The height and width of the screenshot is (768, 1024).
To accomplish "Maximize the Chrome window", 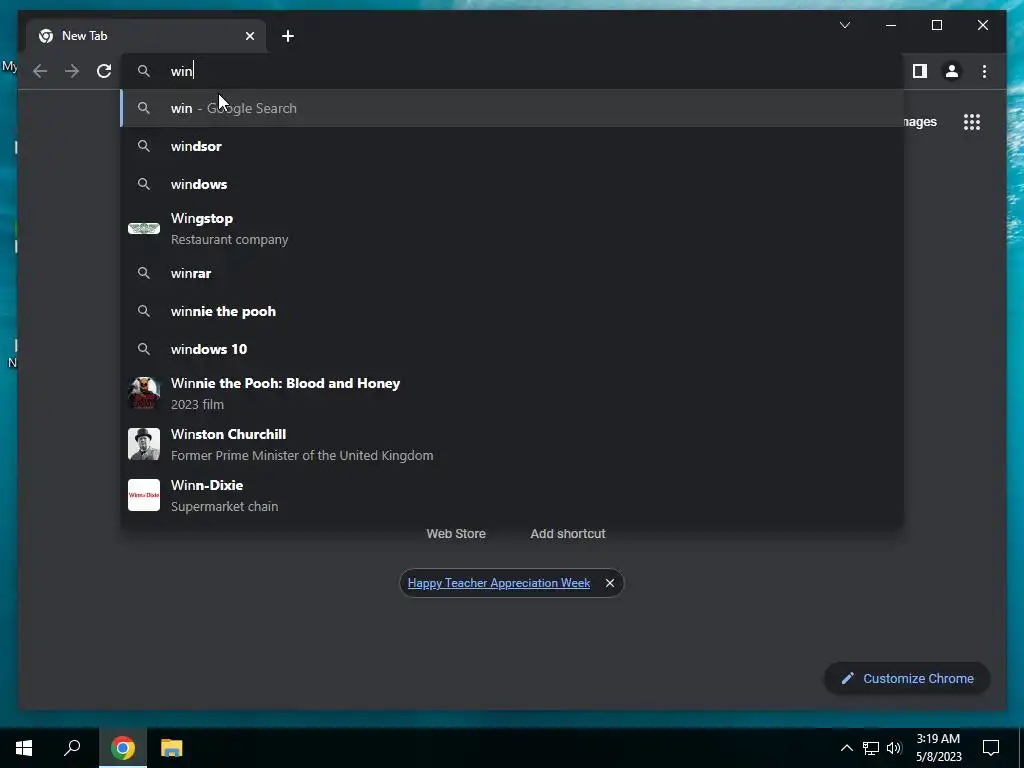I will [x=936, y=25].
